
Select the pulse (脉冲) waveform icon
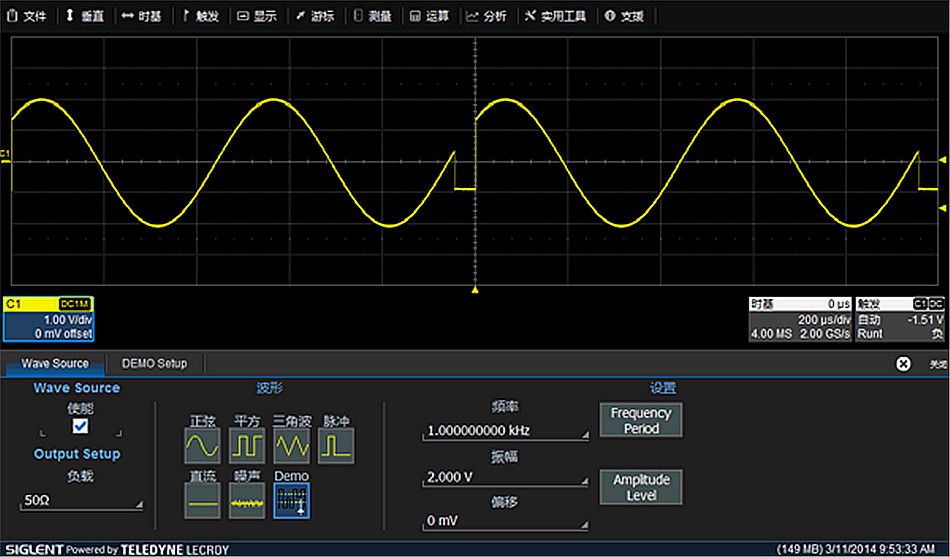coord(336,445)
